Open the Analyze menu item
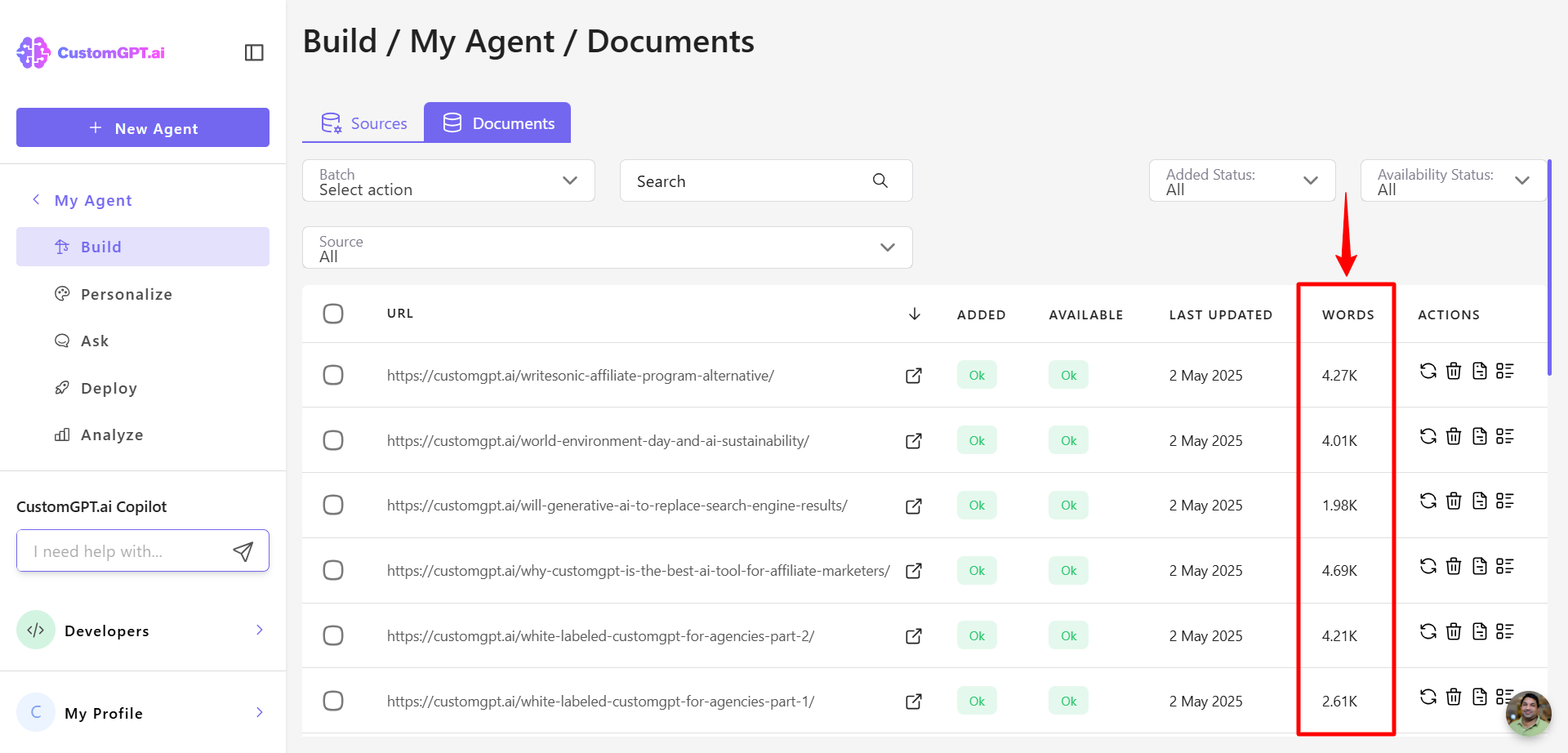 pyautogui.click(x=143, y=434)
